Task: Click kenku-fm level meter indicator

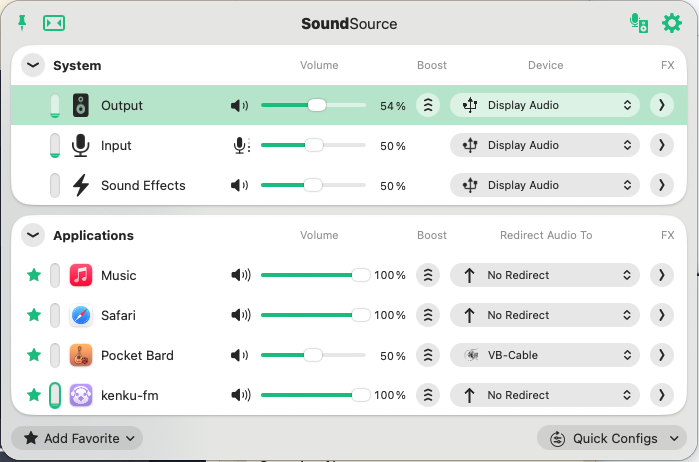Action: tap(55, 395)
